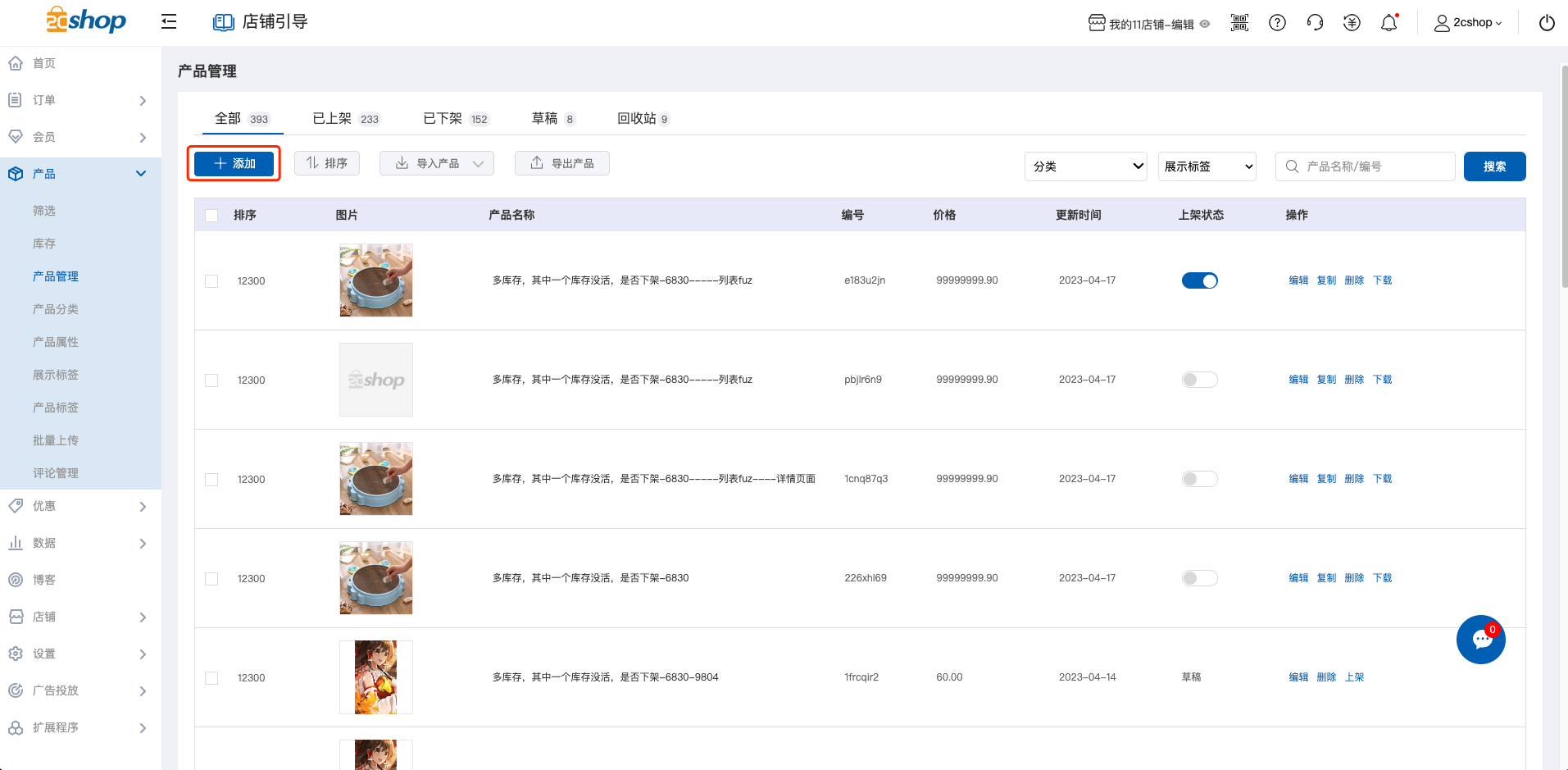This screenshot has height=770, width=1568.
Task: Expand the 会员 sidebar chevron
Action: coord(143,138)
